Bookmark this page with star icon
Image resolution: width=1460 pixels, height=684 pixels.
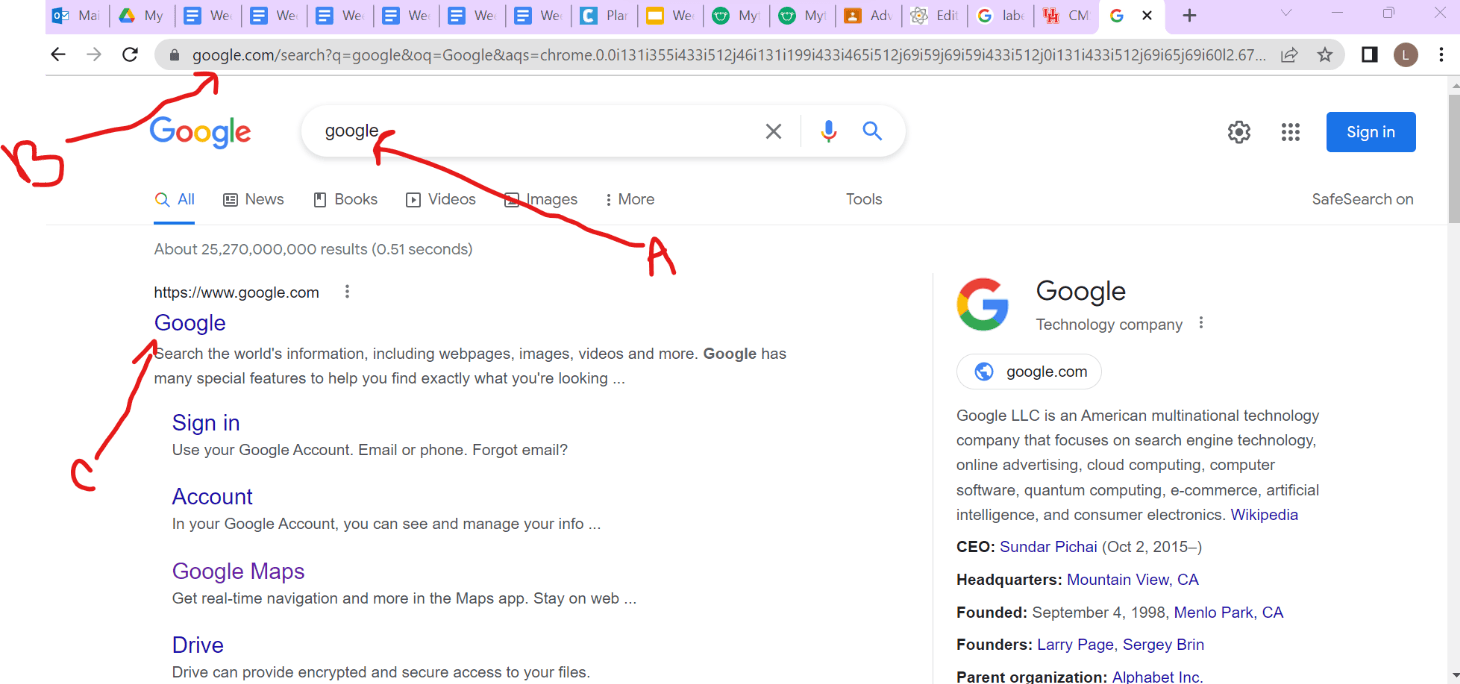(x=1325, y=55)
